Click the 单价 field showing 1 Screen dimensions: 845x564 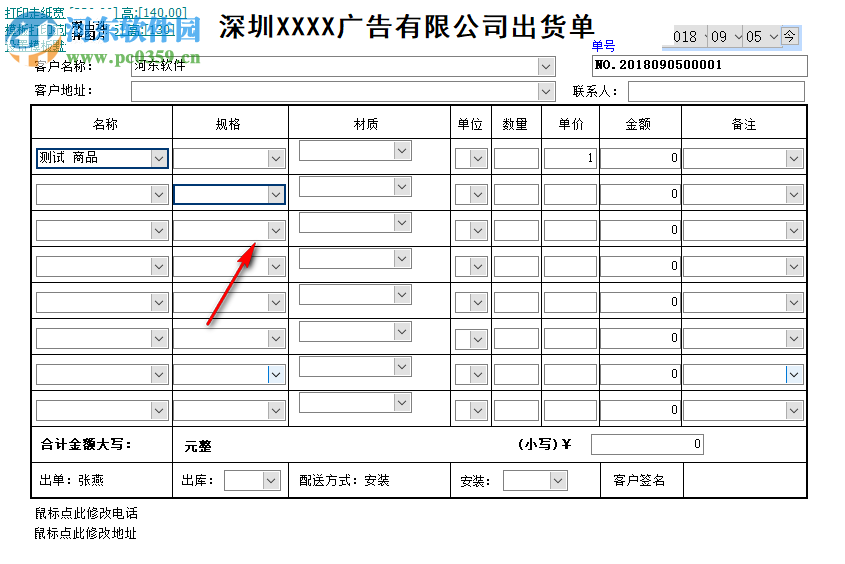pyautogui.click(x=570, y=158)
